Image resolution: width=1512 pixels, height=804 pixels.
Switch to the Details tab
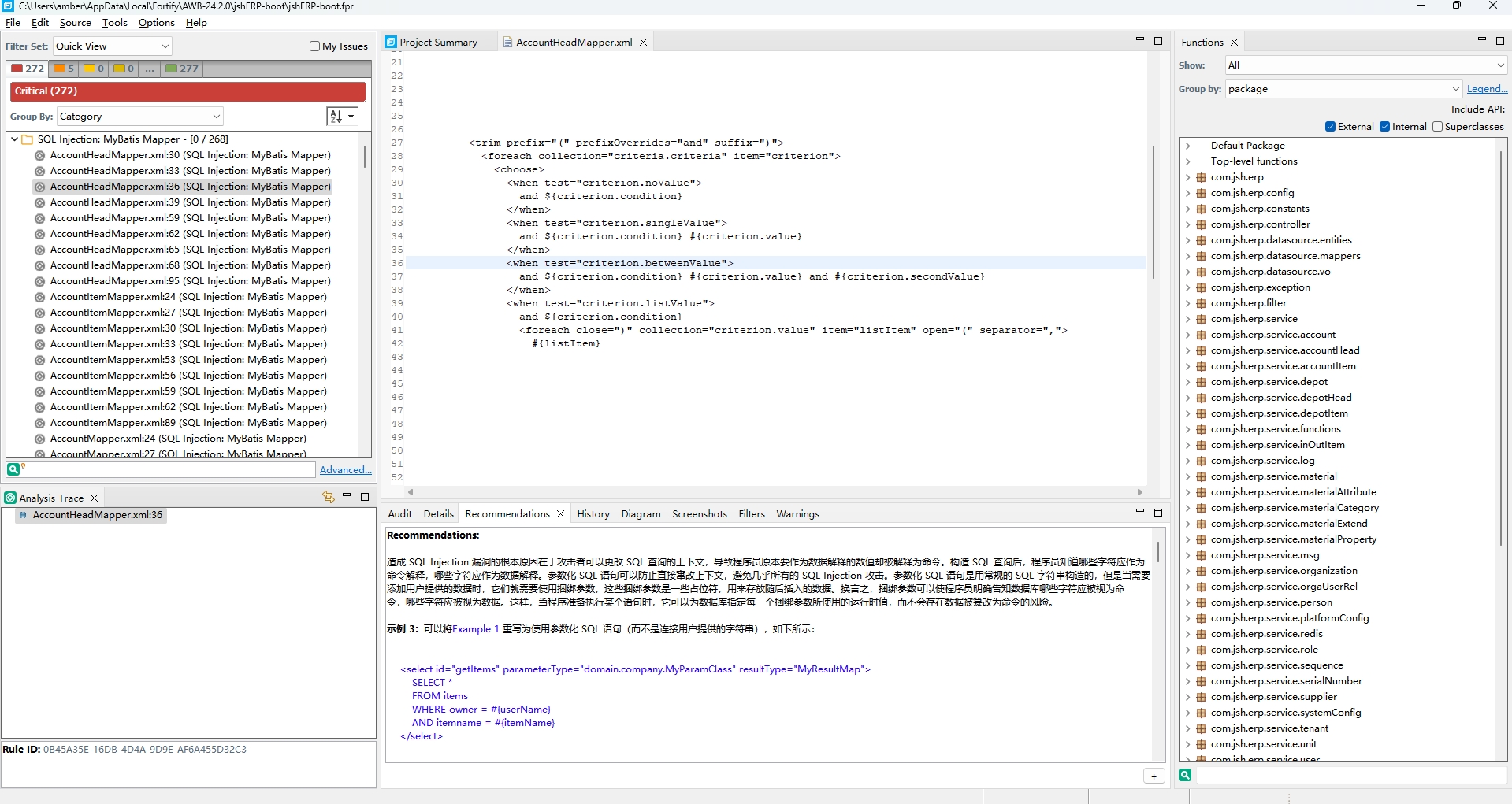(x=438, y=514)
